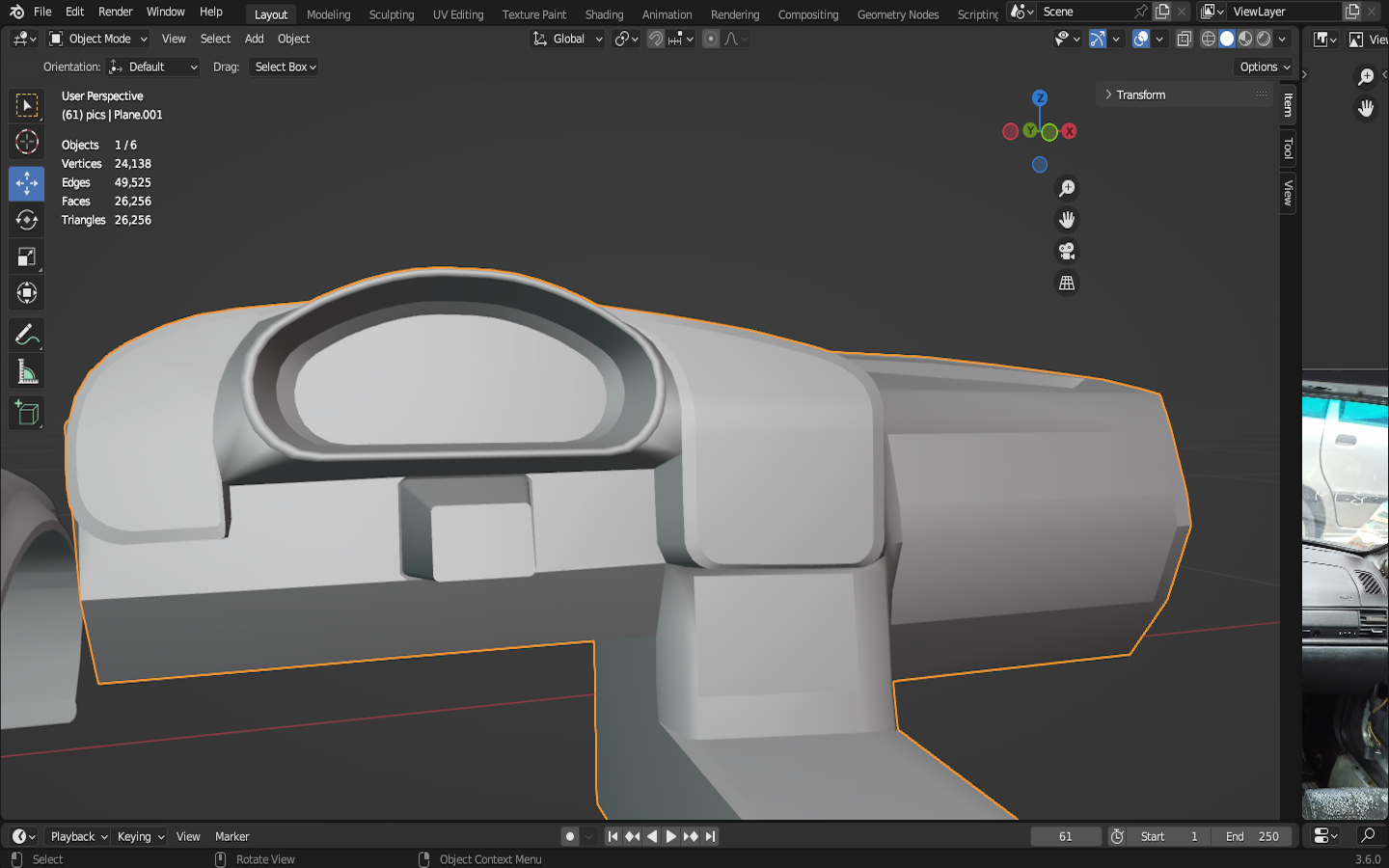
Task: Jump to the timeline end frame
Action: pyautogui.click(x=710, y=836)
